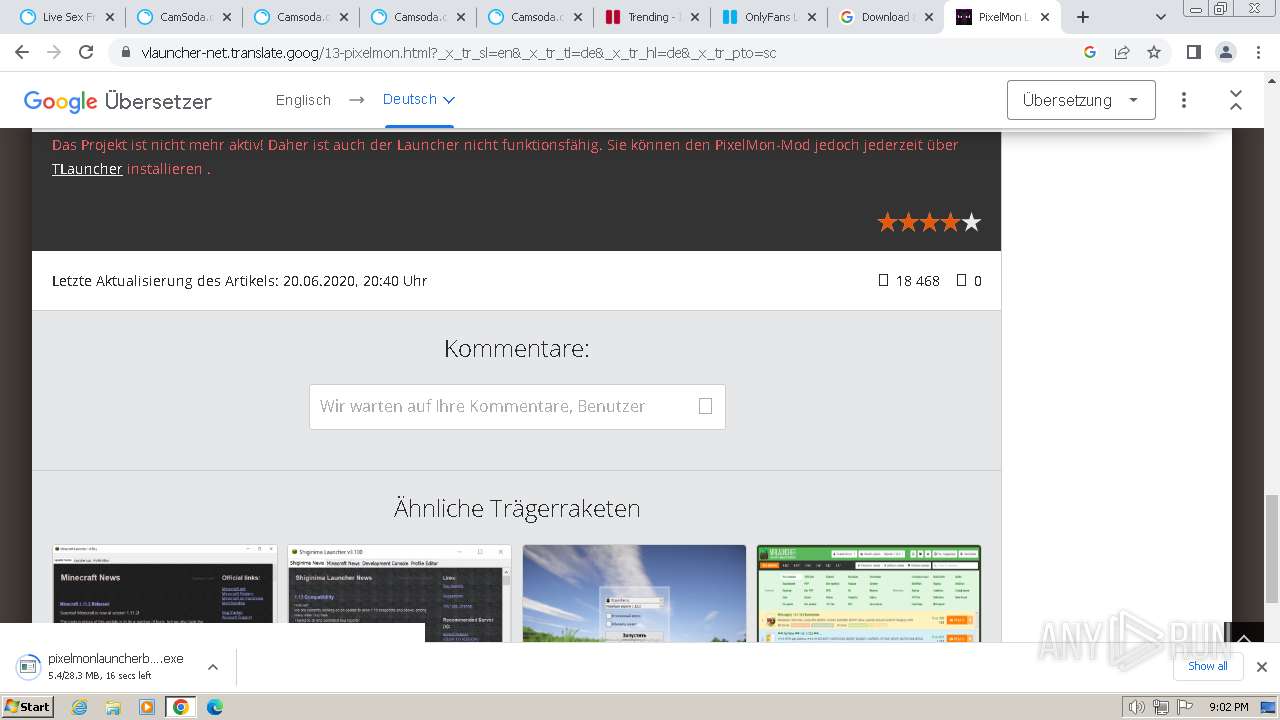Image resolution: width=1280 pixels, height=720 pixels.
Task: Switch to the Live Sex tab
Action: [68, 17]
